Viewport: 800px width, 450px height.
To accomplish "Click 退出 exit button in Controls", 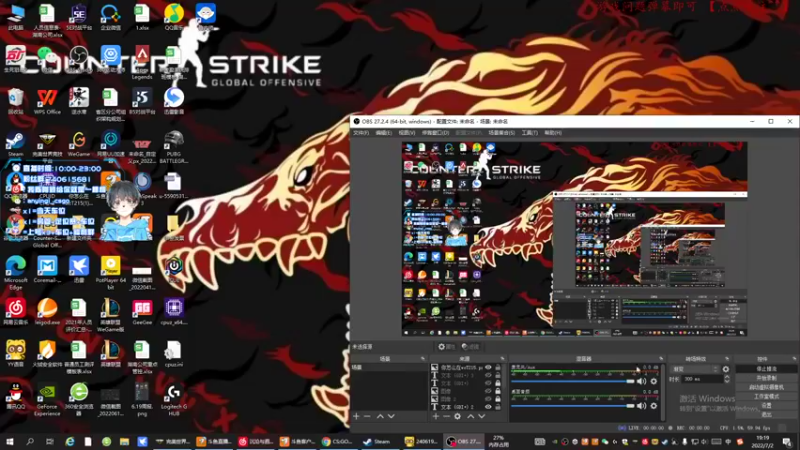I will tap(766, 414).
